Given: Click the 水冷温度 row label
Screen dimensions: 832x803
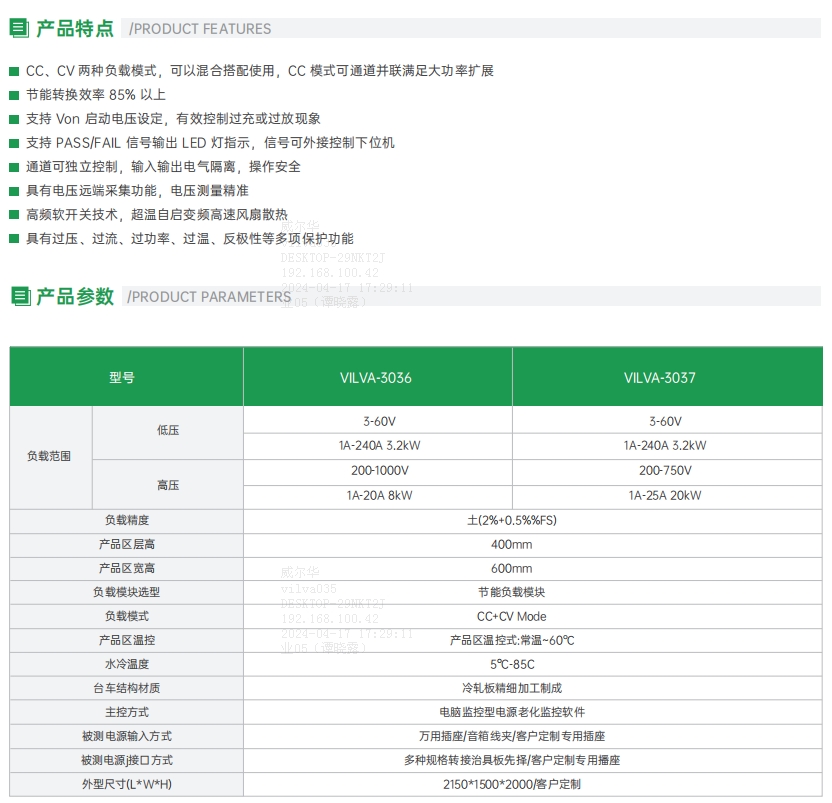Looking at the screenshot, I should click(126, 664).
